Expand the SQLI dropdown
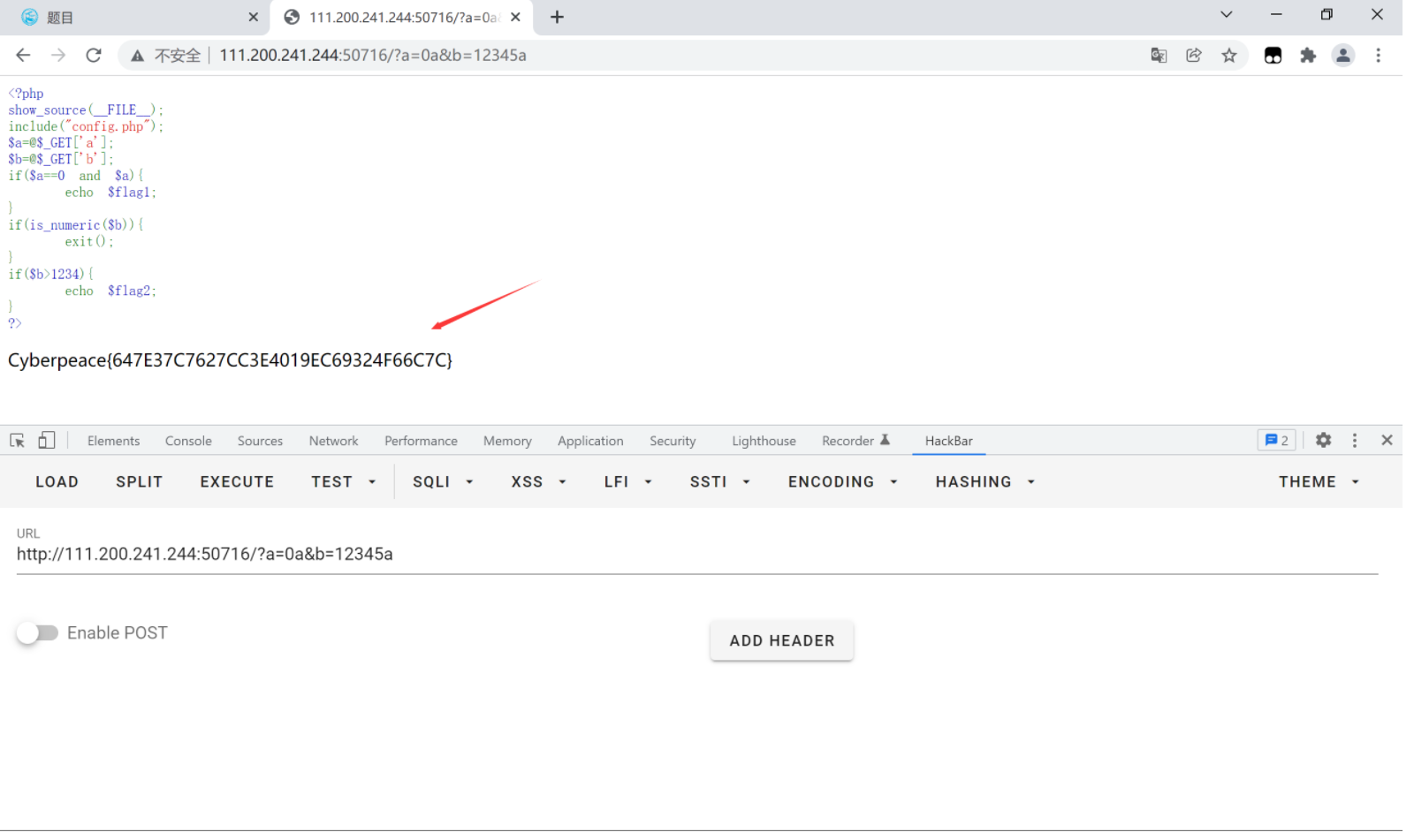This screenshot has width=1414, height=840. coord(443,481)
